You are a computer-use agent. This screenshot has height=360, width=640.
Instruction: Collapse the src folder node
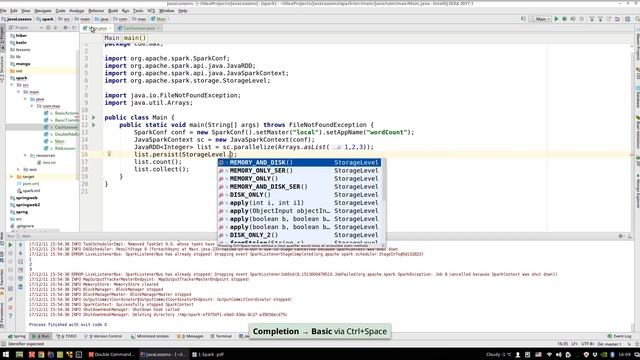tap(12, 85)
